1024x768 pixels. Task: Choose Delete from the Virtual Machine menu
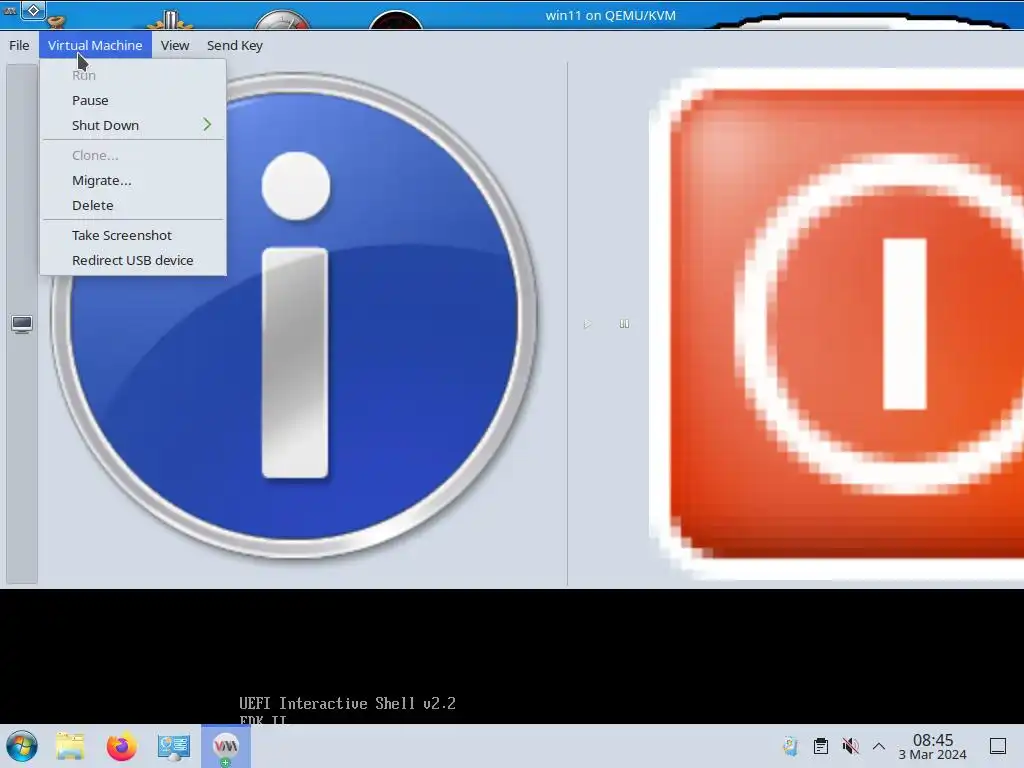click(133, 205)
